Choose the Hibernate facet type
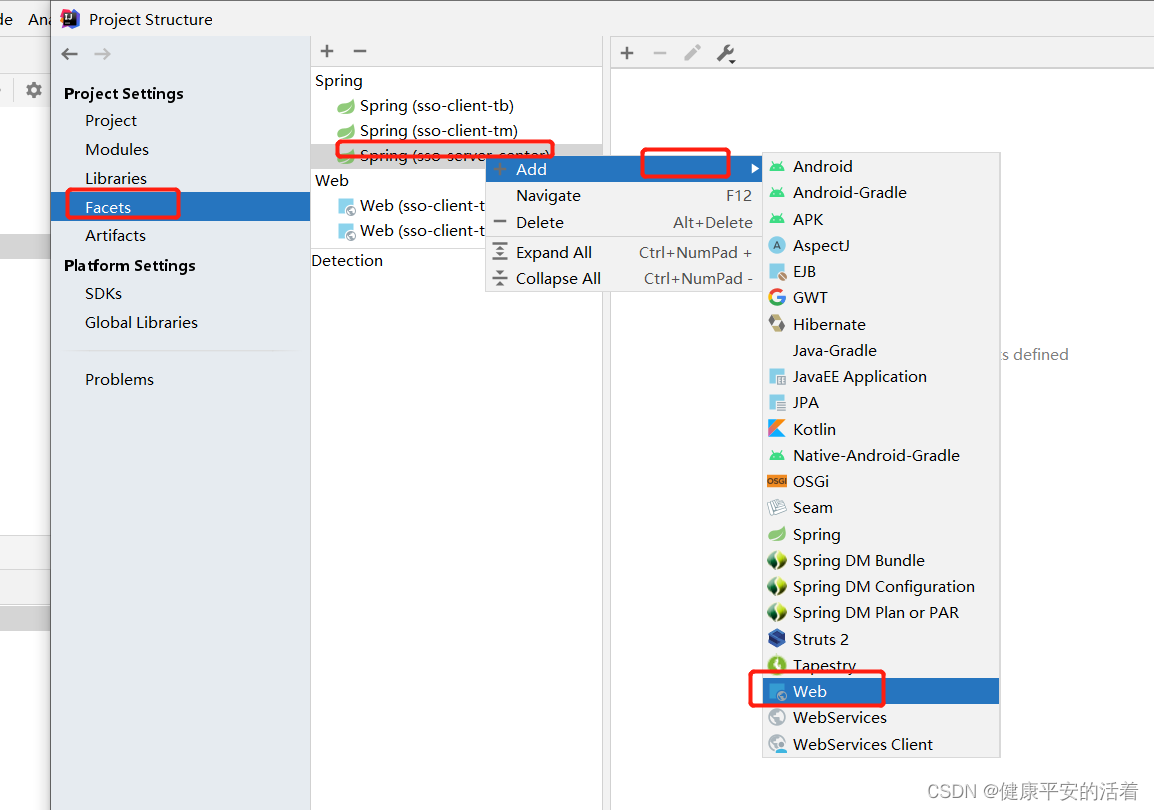Viewport: 1154px width, 810px height. click(827, 324)
